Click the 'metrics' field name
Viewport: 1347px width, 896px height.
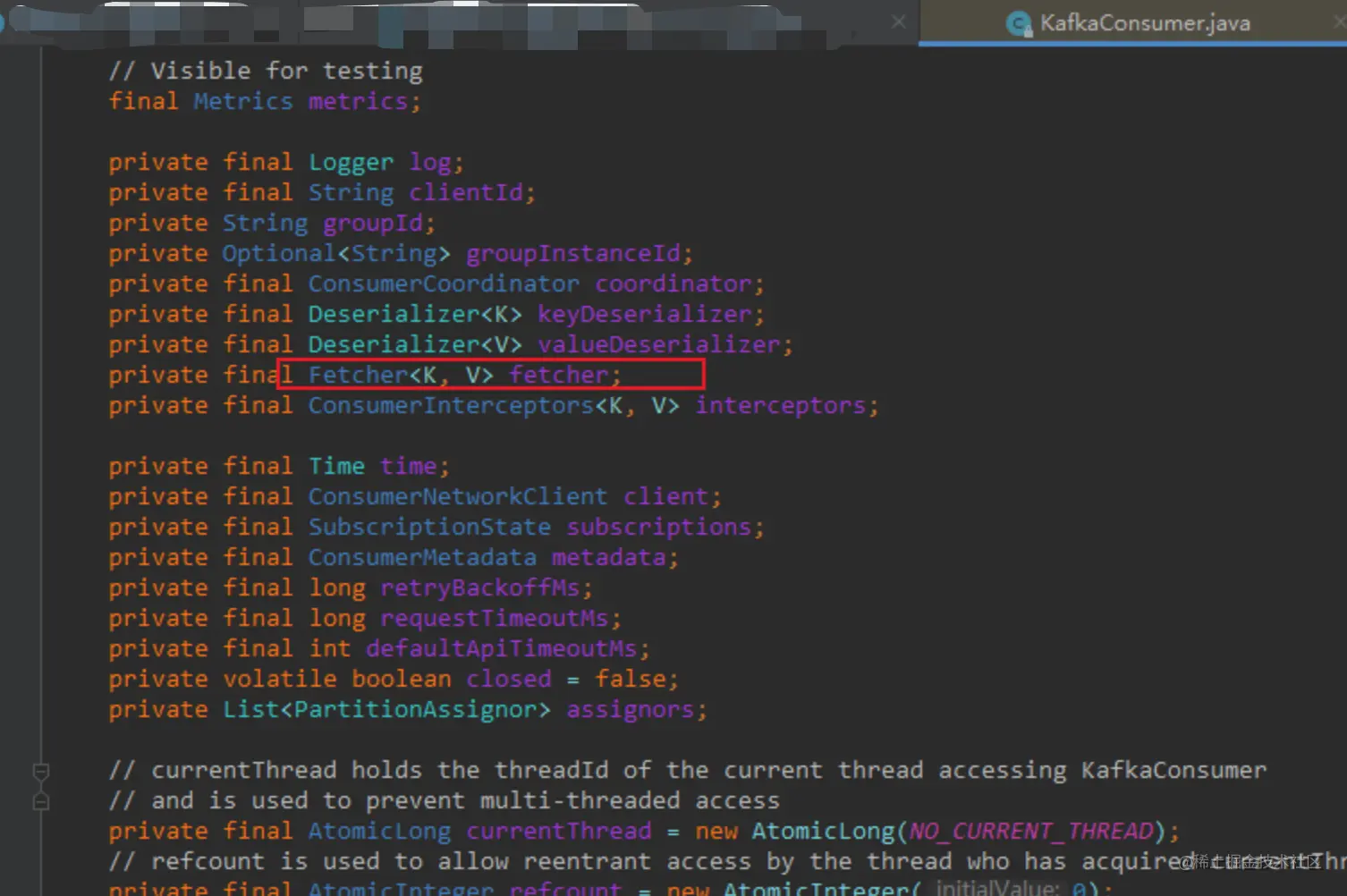click(358, 101)
